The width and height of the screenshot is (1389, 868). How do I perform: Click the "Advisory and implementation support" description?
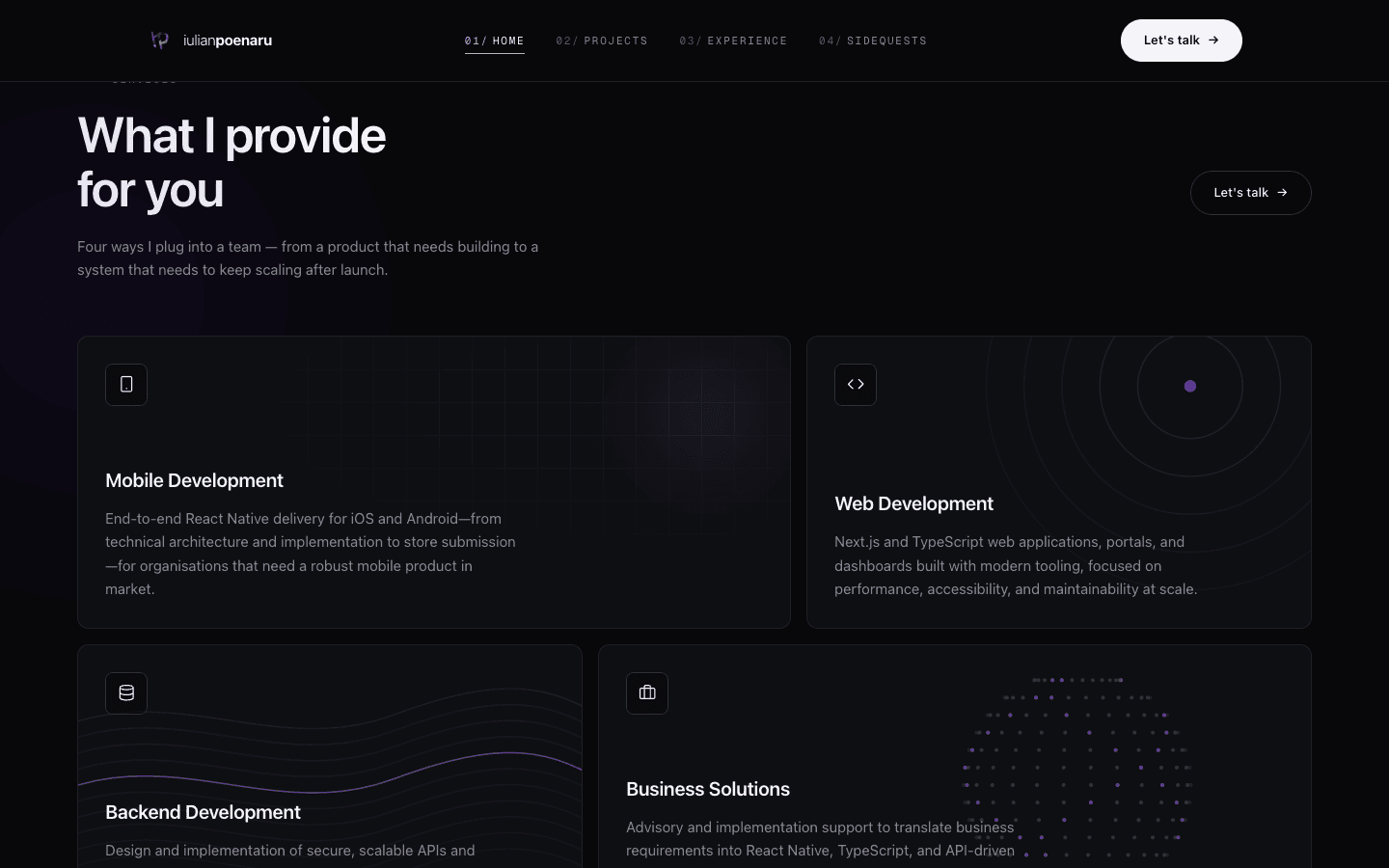tap(820, 839)
